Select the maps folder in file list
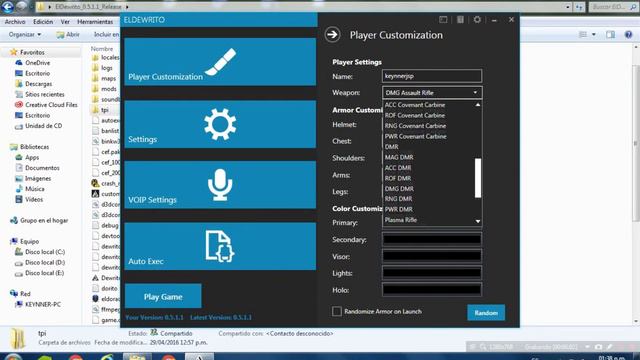Image resolution: width=640 pixels, height=360 pixels. tap(104, 78)
